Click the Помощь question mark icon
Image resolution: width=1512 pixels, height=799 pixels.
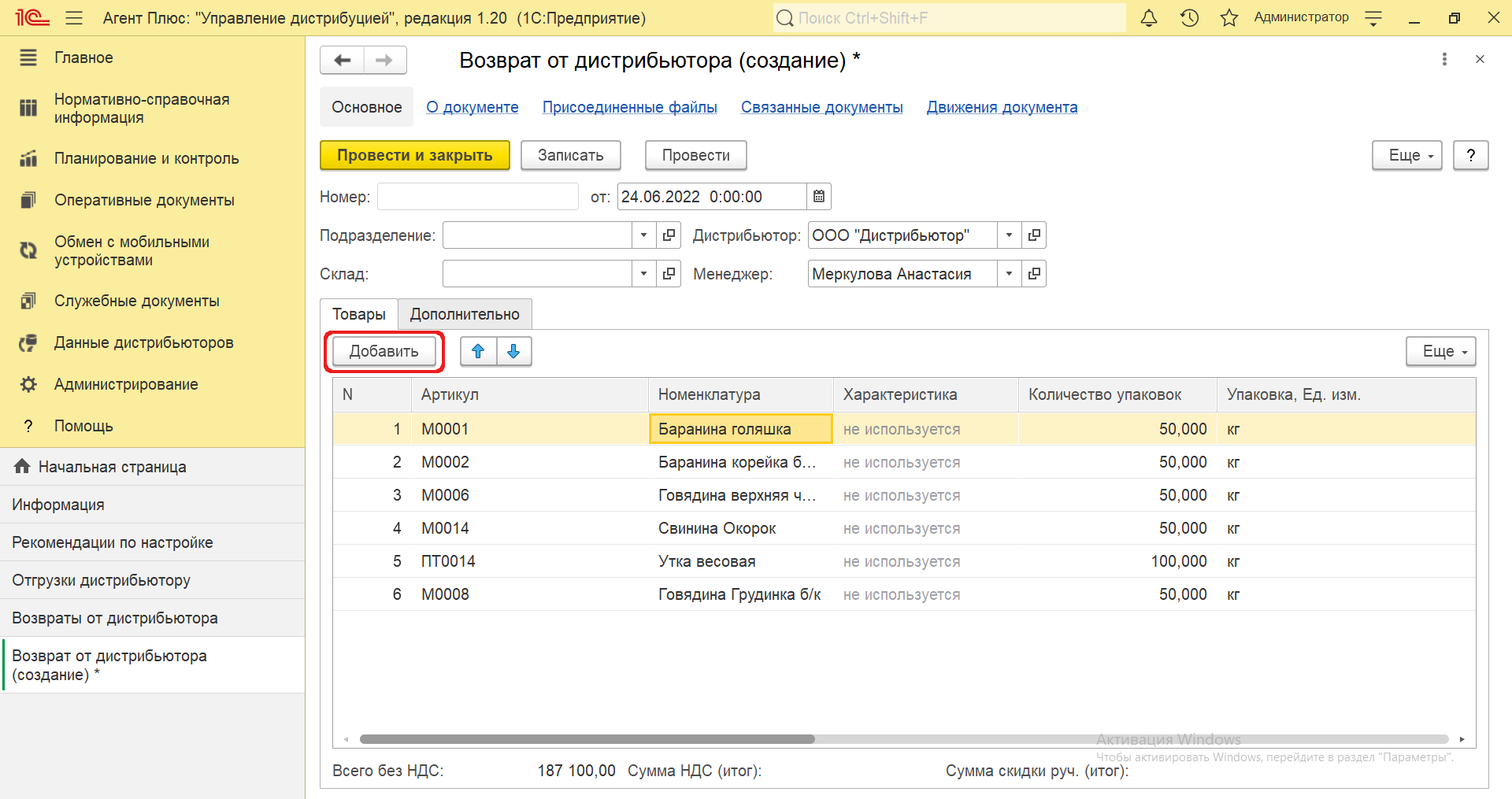tap(28, 426)
